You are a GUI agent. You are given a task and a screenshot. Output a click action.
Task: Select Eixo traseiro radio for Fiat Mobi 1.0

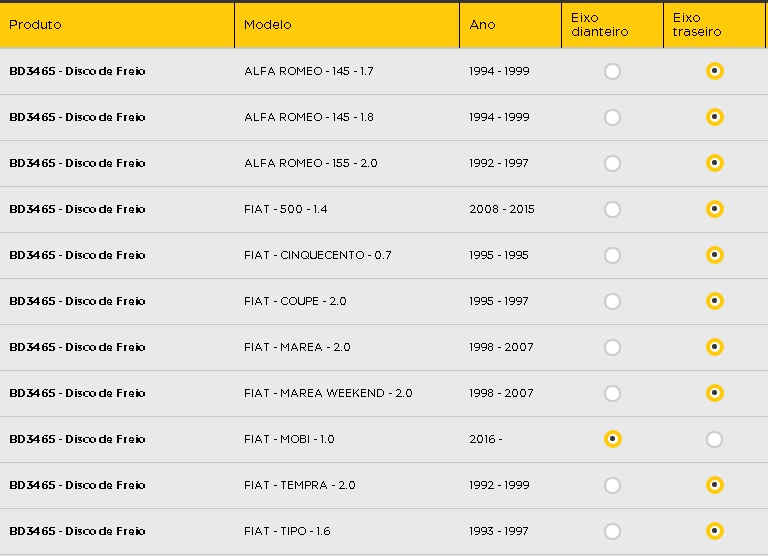click(x=715, y=440)
